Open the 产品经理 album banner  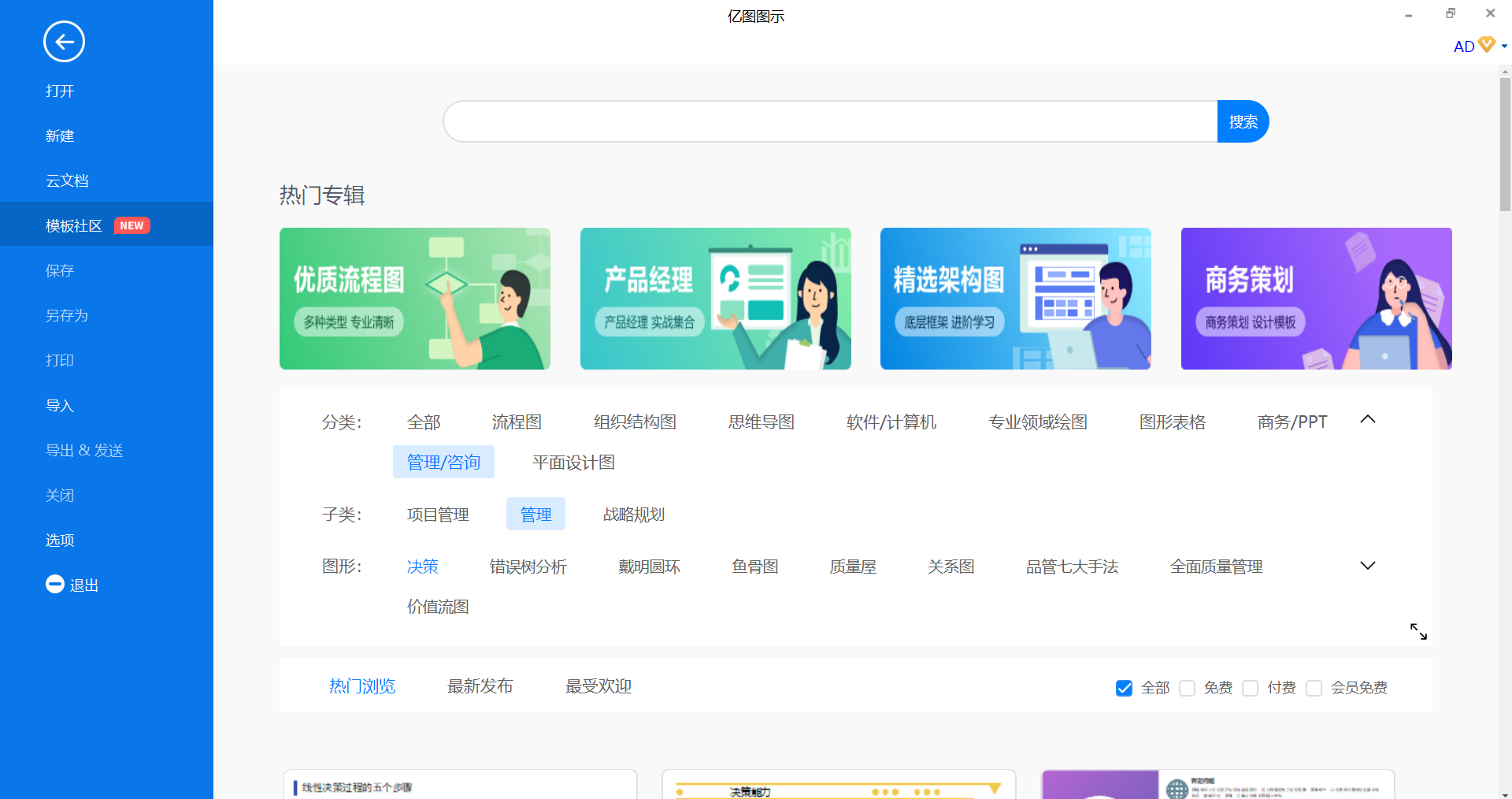coord(716,299)
